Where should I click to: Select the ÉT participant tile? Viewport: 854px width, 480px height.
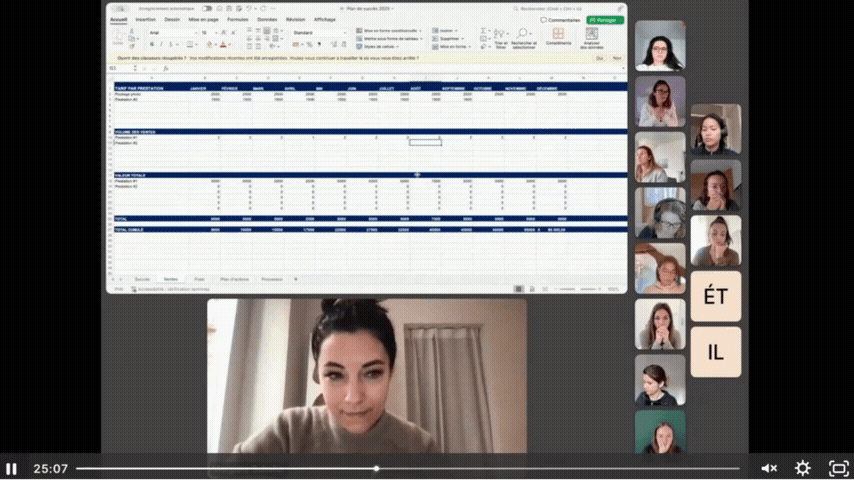tap(716, 296)
